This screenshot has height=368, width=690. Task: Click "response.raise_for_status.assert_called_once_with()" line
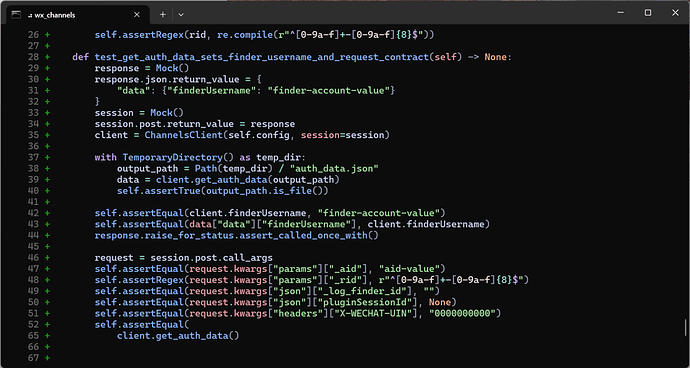(236, 236)
